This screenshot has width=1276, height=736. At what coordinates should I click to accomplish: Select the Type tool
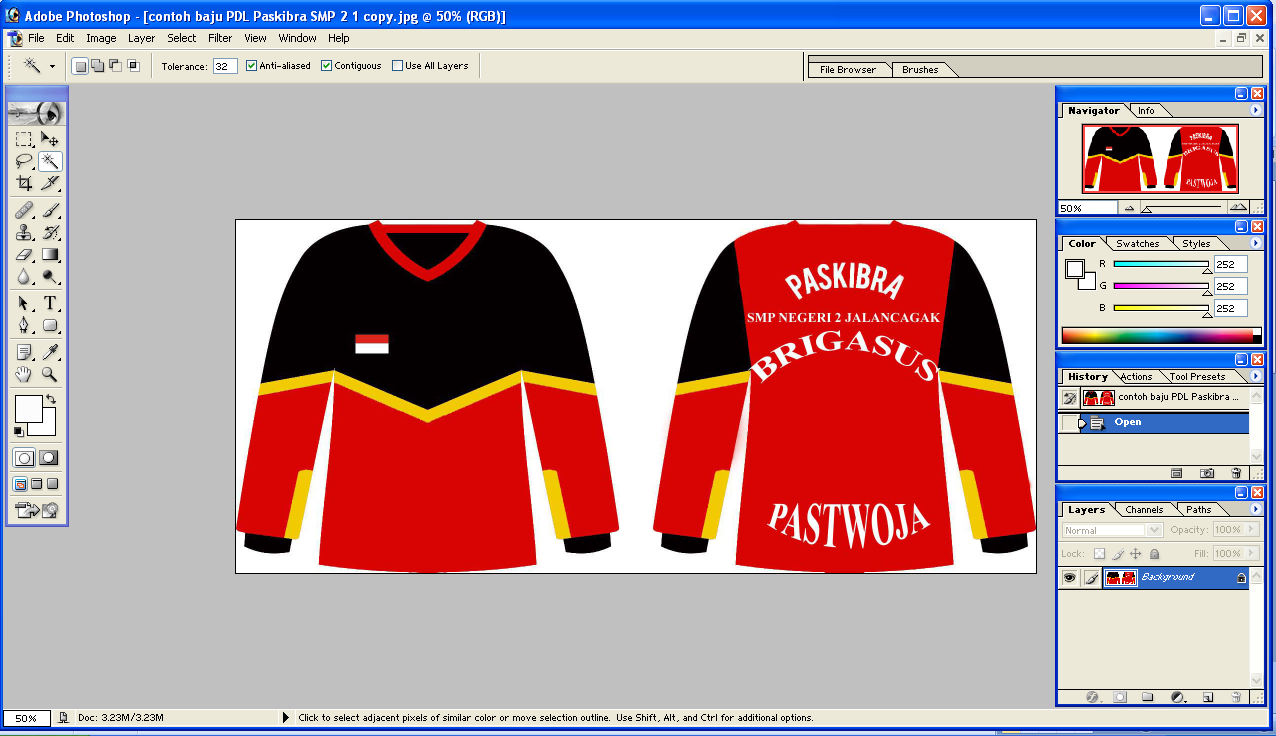(50, 303)
